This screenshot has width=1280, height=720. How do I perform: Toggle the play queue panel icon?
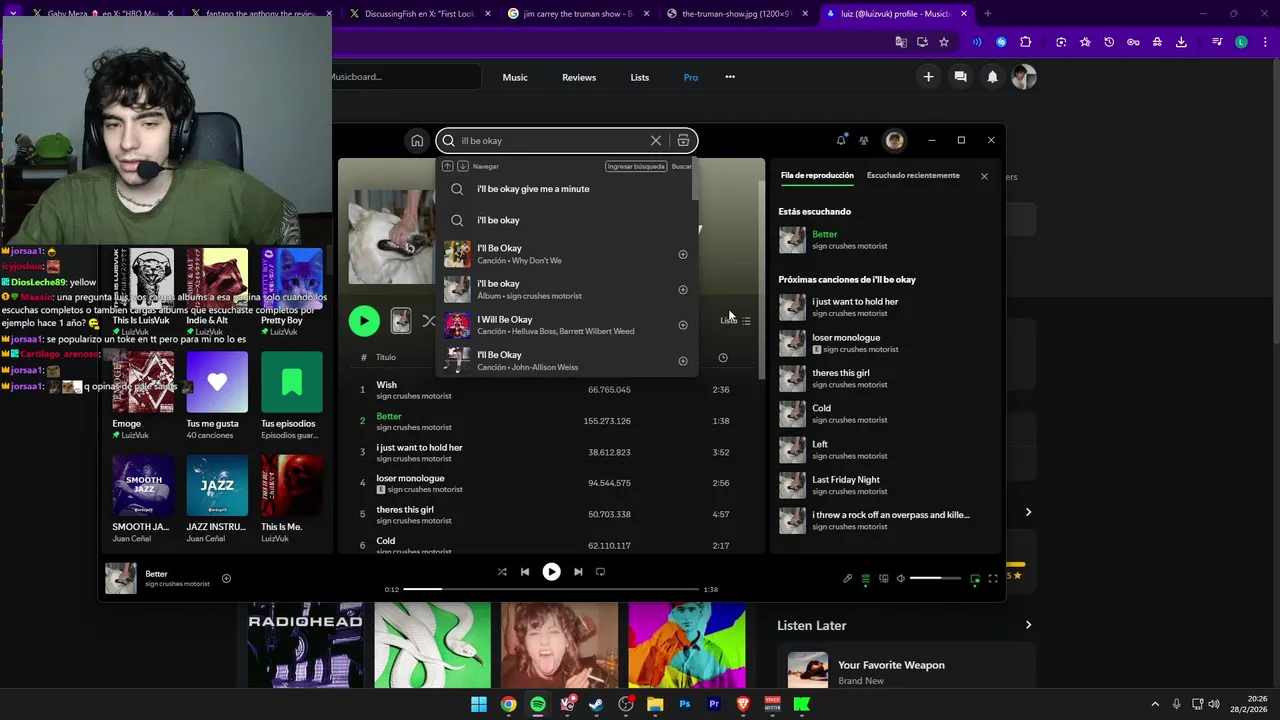click(866, 579)
